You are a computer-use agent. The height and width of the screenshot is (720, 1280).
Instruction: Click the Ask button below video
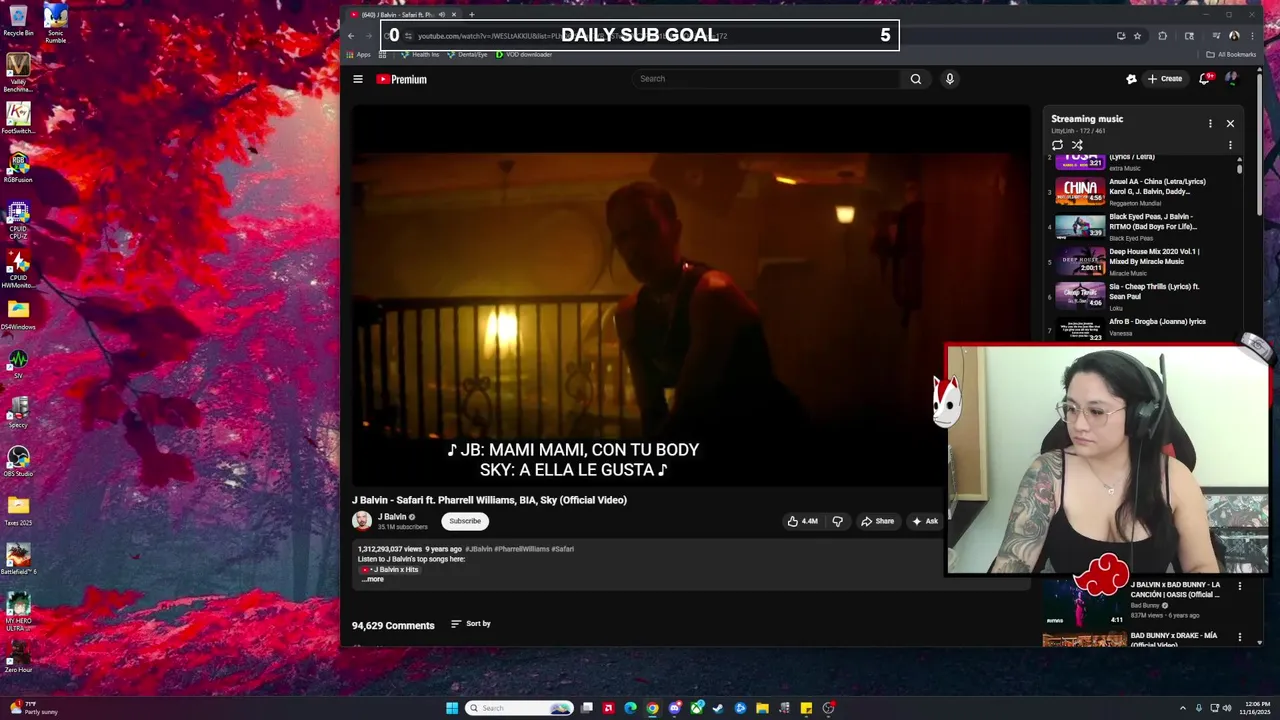tap(925, 521)
